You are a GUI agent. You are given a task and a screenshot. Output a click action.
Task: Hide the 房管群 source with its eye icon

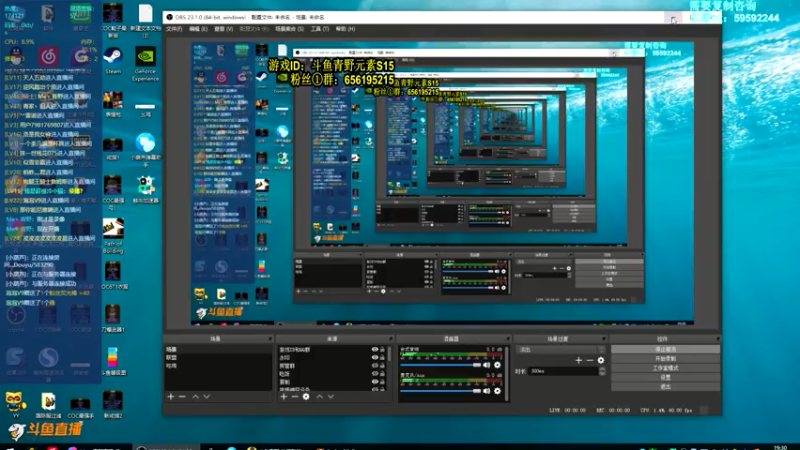(375, 366)
